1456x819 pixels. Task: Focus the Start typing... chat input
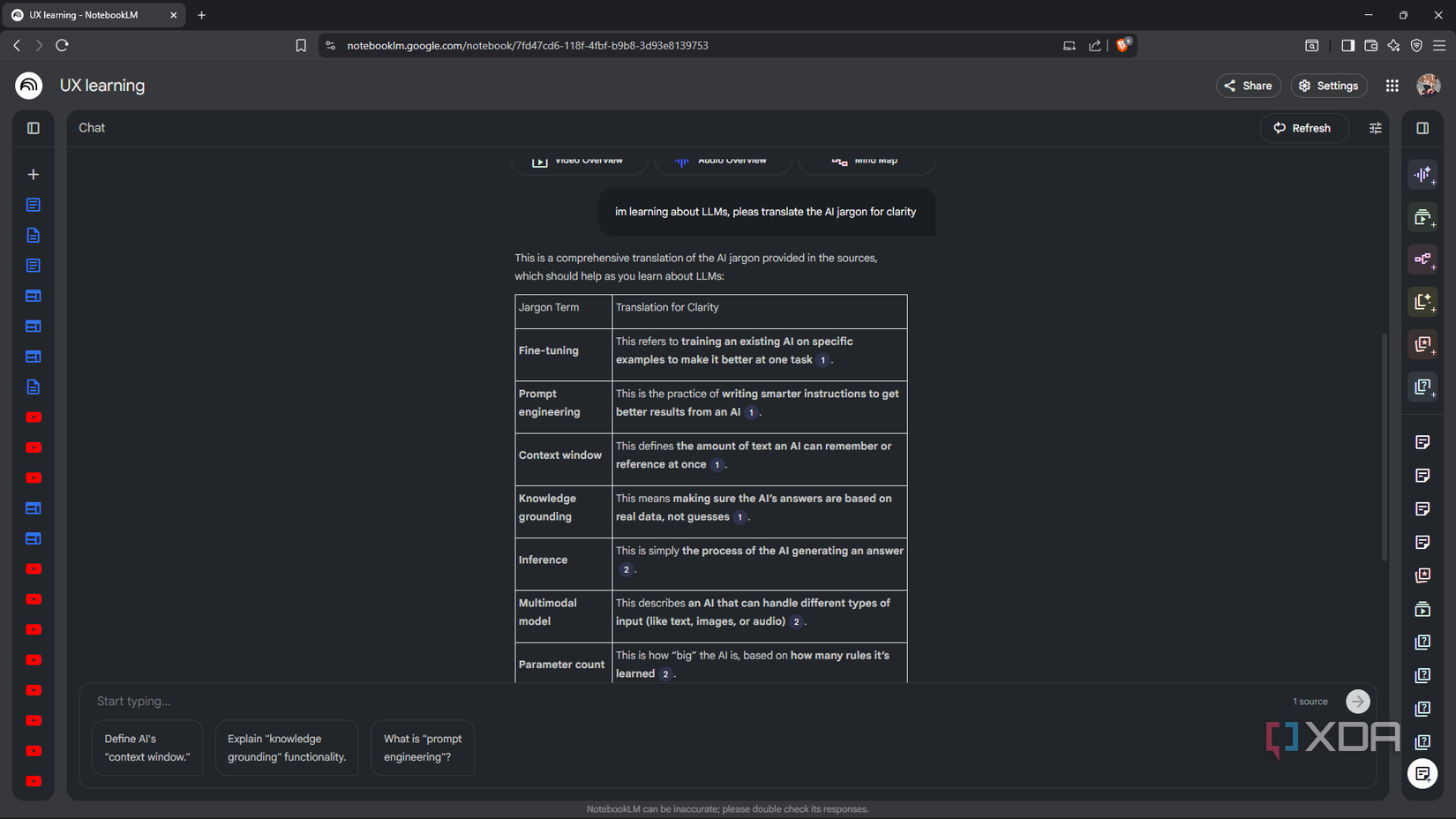tap(688, 702)
